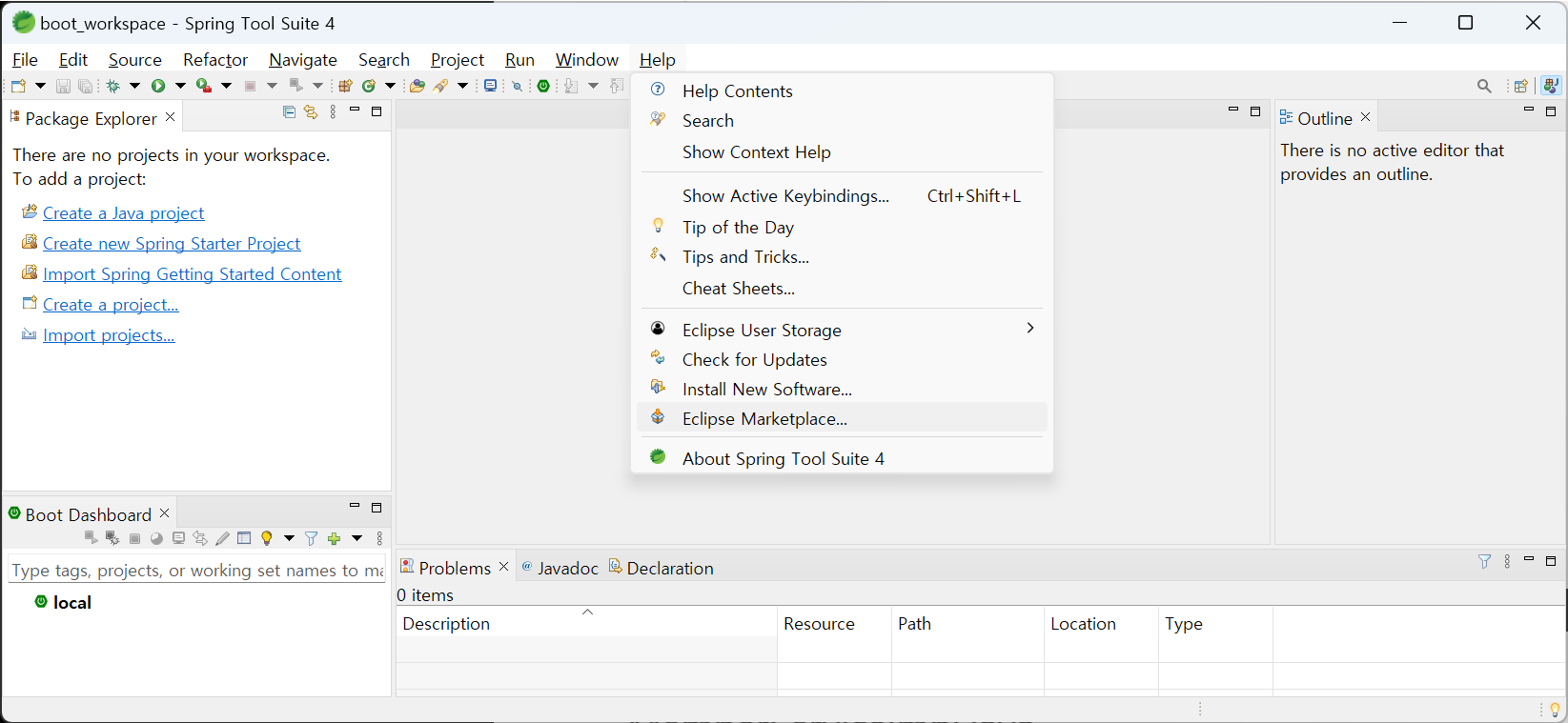This screenshot has height=723, width=1568.
Task: Expand the Search flashlight dropdown arrow
Action: (462, 86)
